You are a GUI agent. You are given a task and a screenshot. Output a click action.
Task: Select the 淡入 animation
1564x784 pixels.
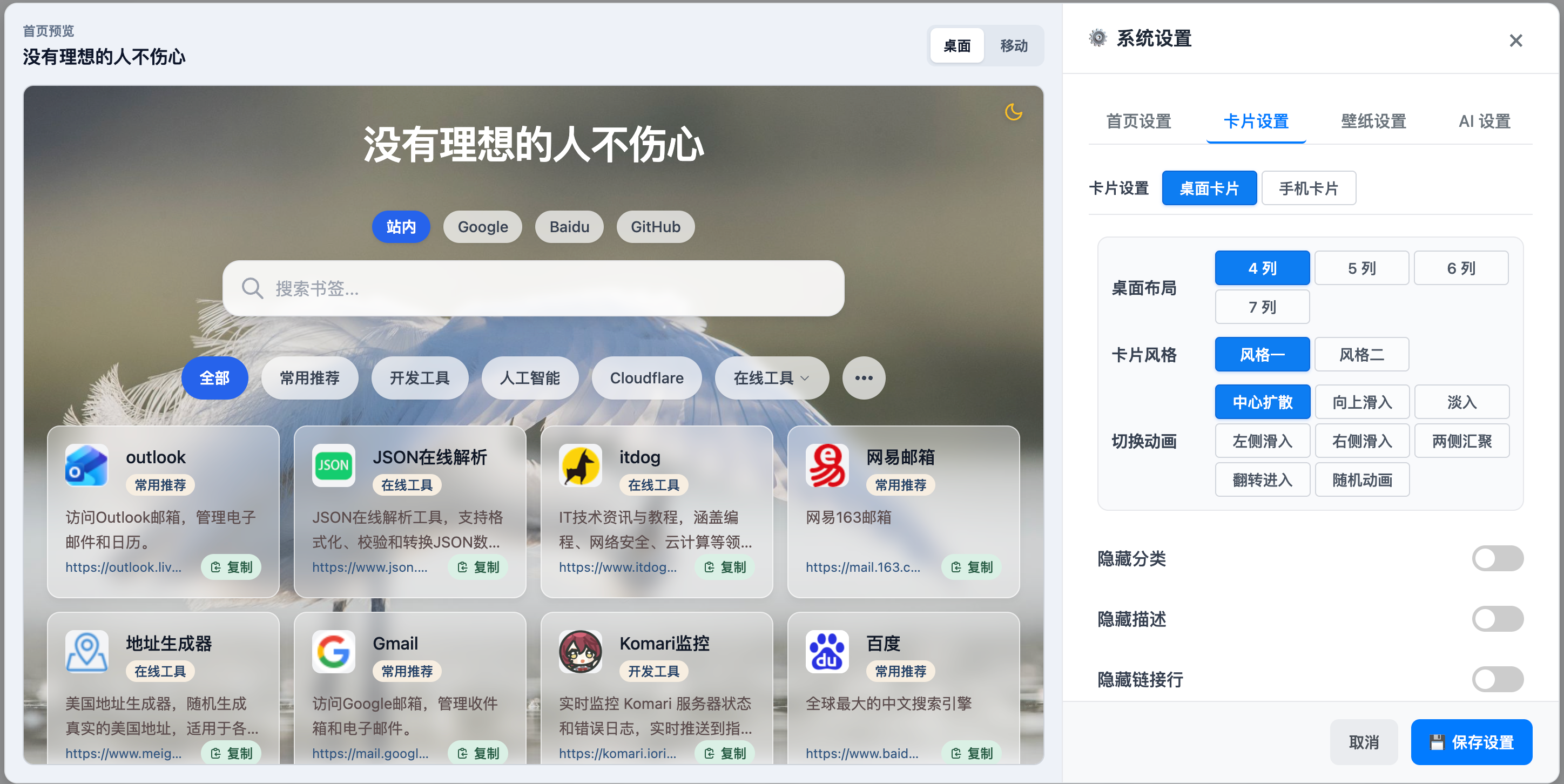tap(1461, 402)
